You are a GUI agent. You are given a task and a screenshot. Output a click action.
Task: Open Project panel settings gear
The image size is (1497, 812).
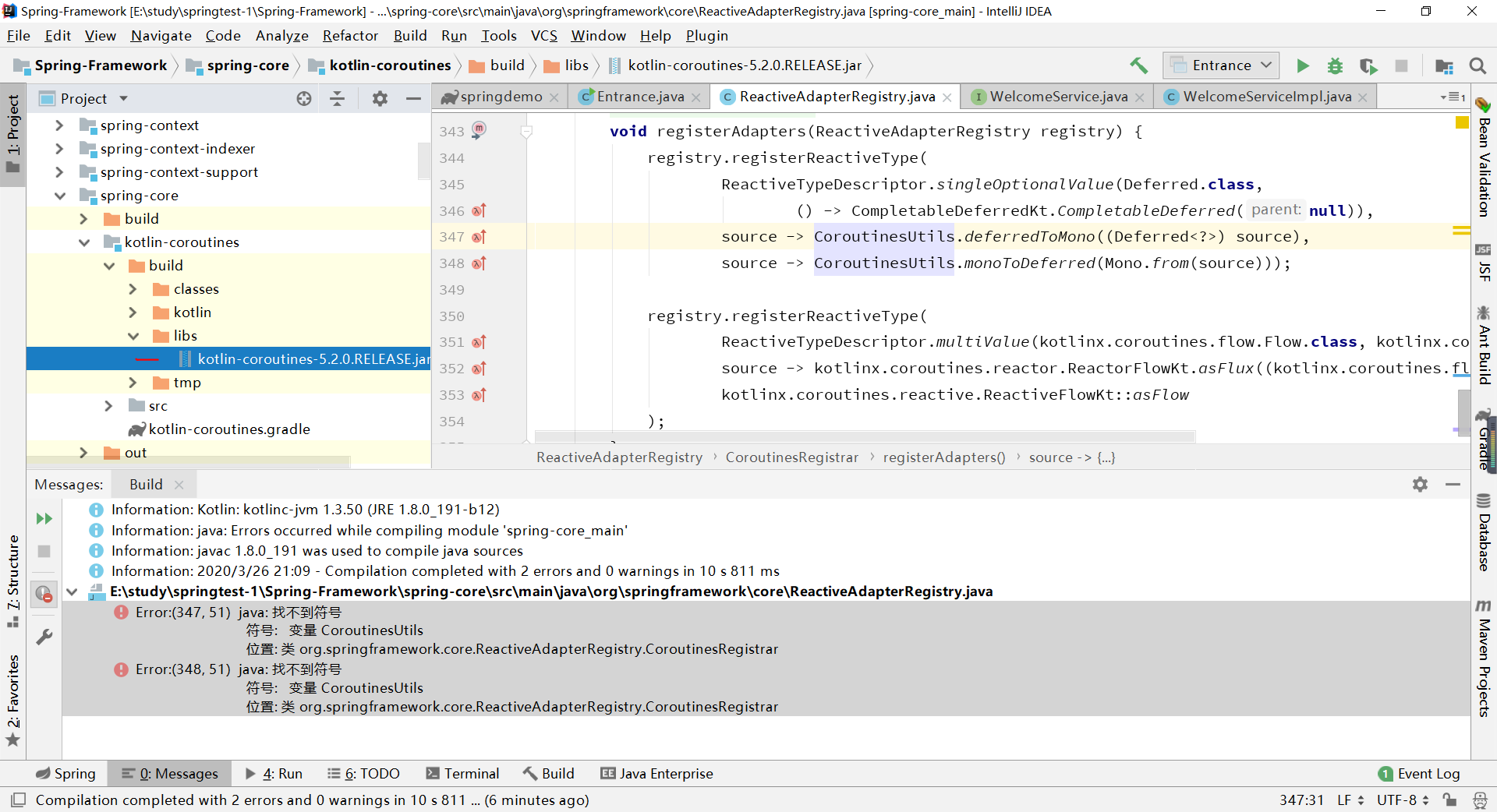[x=380, y=98]
